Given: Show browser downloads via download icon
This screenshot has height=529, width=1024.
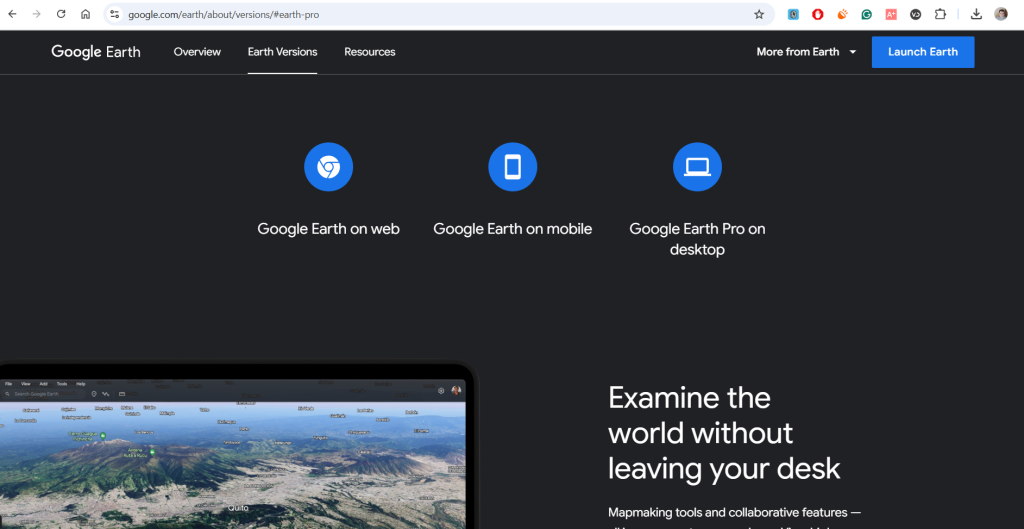Looking at the screenshot, I should (x=976, y=14).
